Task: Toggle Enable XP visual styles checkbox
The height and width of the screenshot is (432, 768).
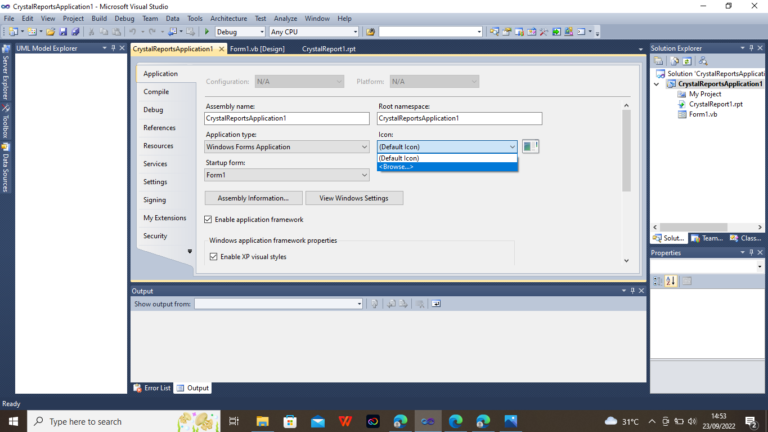Action: [214, 257]
